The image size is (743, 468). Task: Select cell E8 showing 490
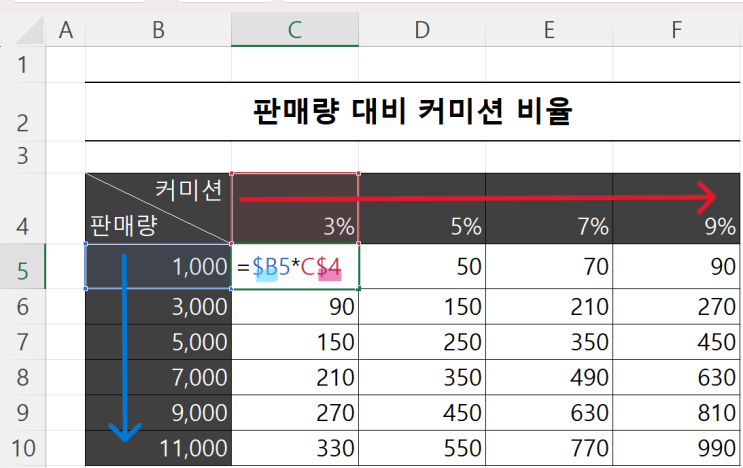coord(549,377)
